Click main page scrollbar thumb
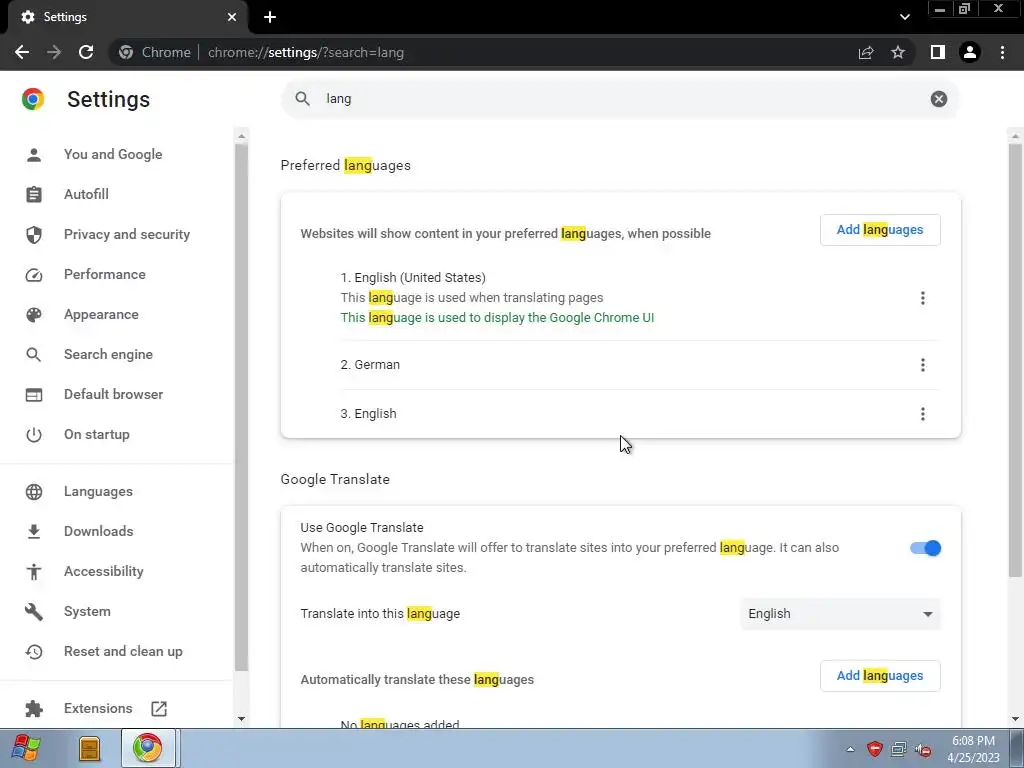The image size is (1024, 768). (1015, 360)
